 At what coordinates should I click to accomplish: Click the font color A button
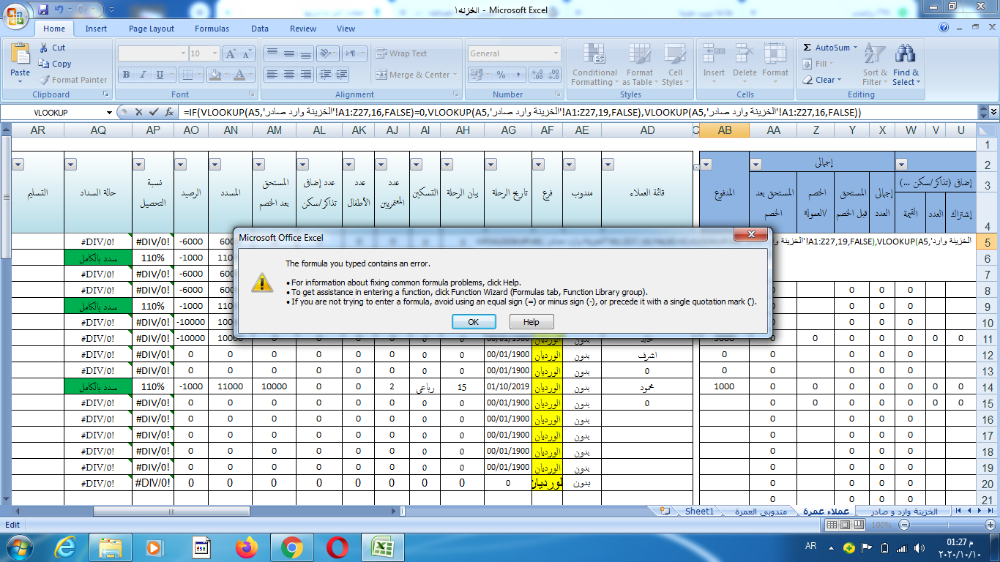tap(240, 75)
